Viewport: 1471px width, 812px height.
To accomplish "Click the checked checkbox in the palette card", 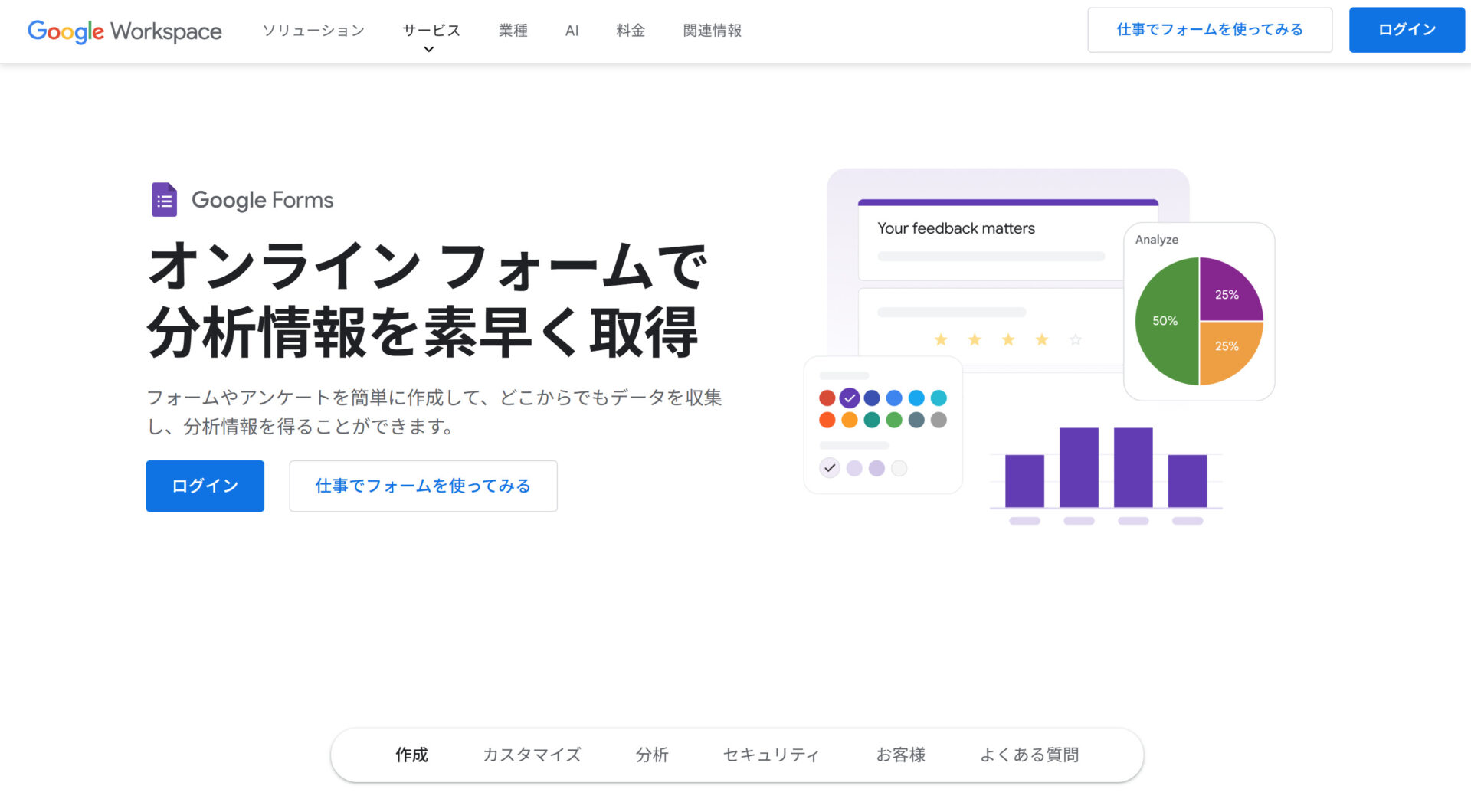I will pyautogui.click(x=830, y=467).
